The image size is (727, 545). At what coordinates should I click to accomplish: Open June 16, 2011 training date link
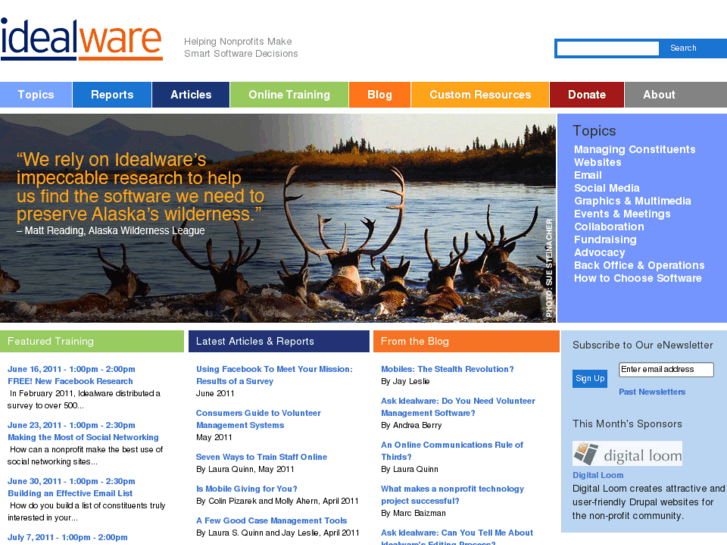click(71, 369)
